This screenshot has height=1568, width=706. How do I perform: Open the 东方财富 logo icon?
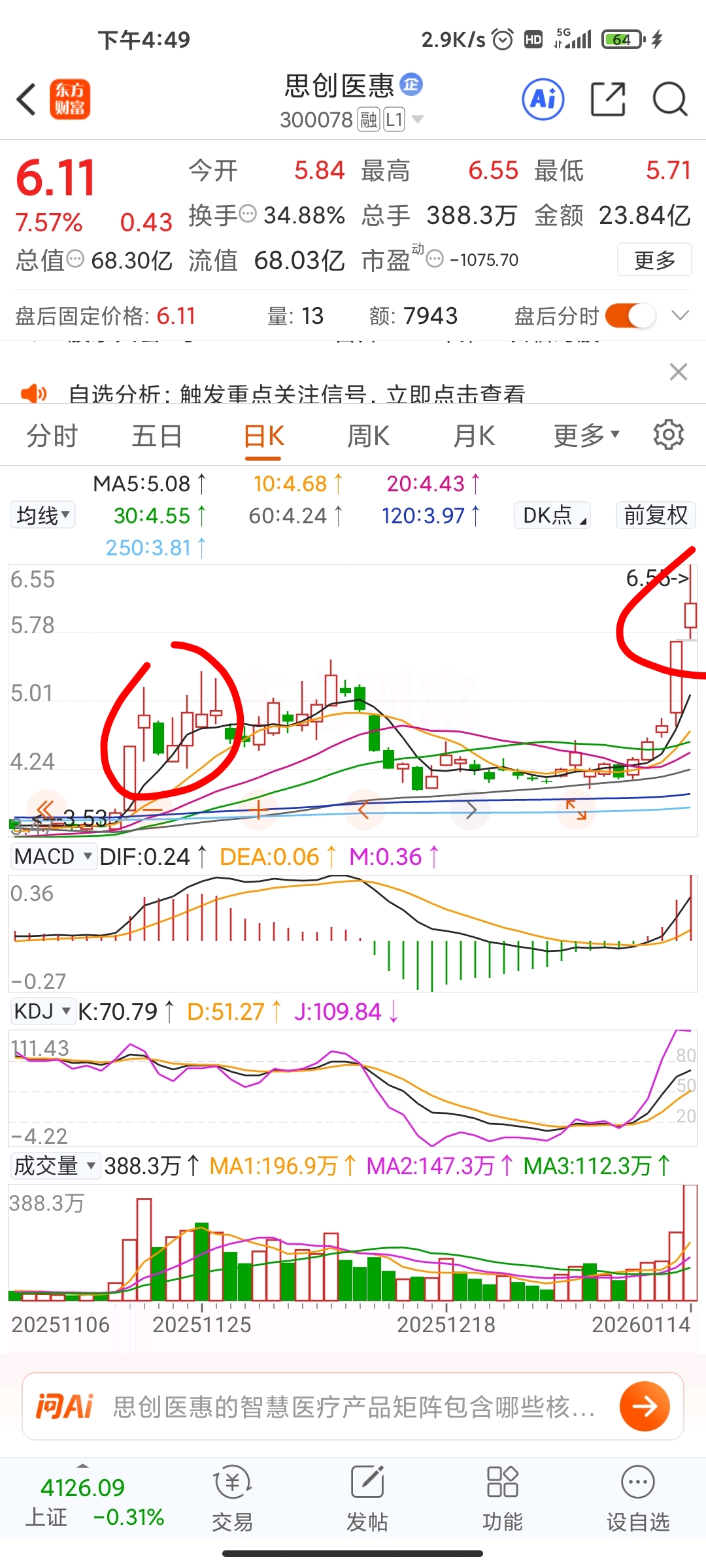tap(70, 99)
